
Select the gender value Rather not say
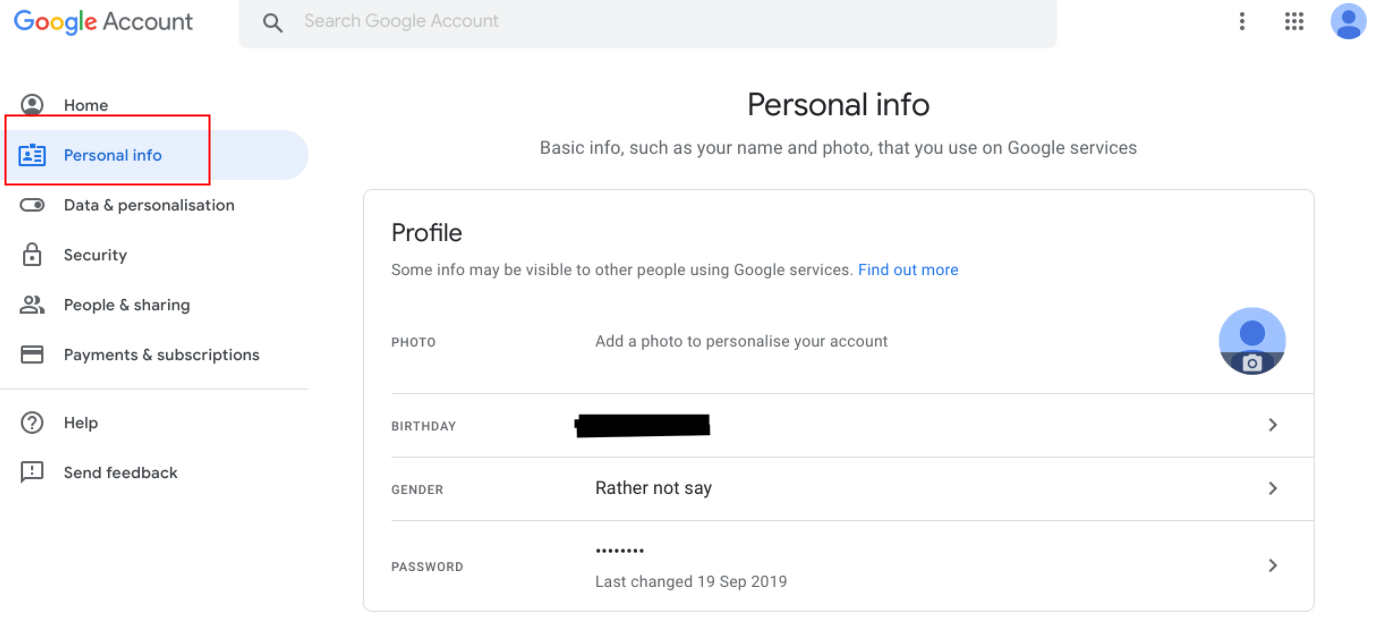tap(653, 488)
